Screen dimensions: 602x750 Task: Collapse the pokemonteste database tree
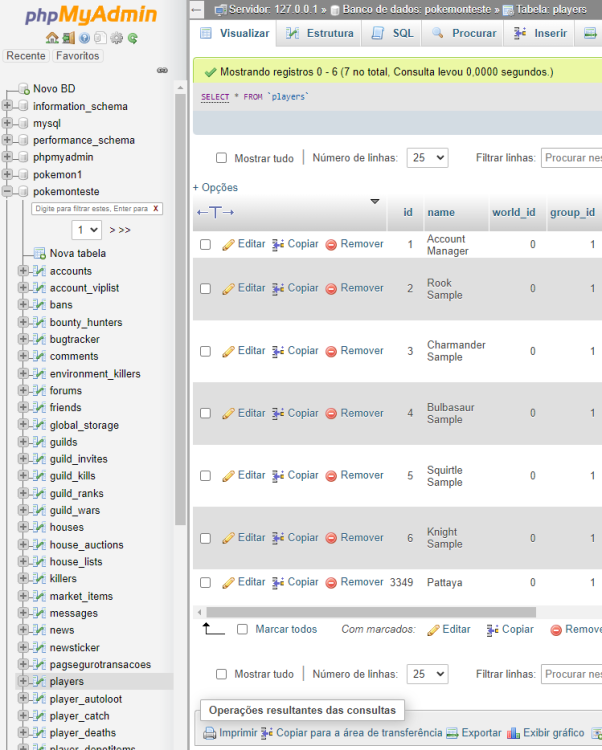pyautogui.click(x=8, y=191)
